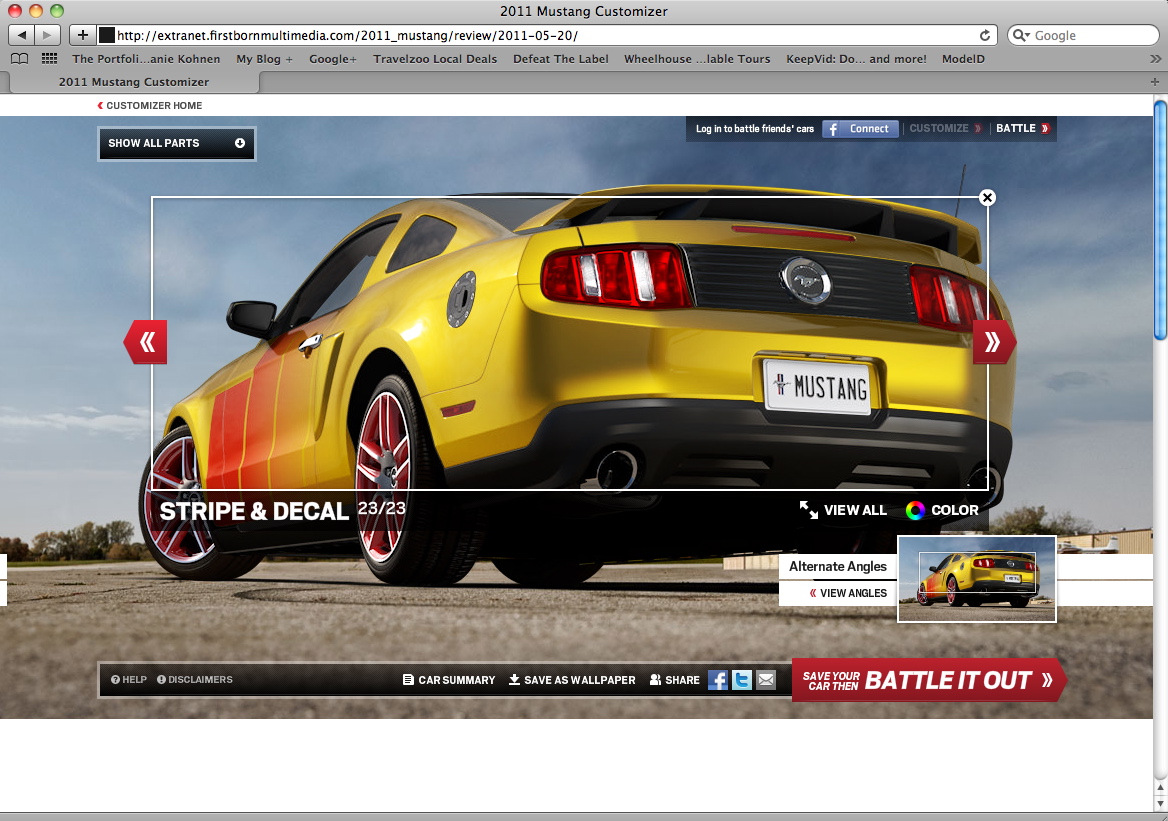This screenshot has width=1168, height=821.
Task: Open the color wheel picker
Action: click(x=915, y=510)
